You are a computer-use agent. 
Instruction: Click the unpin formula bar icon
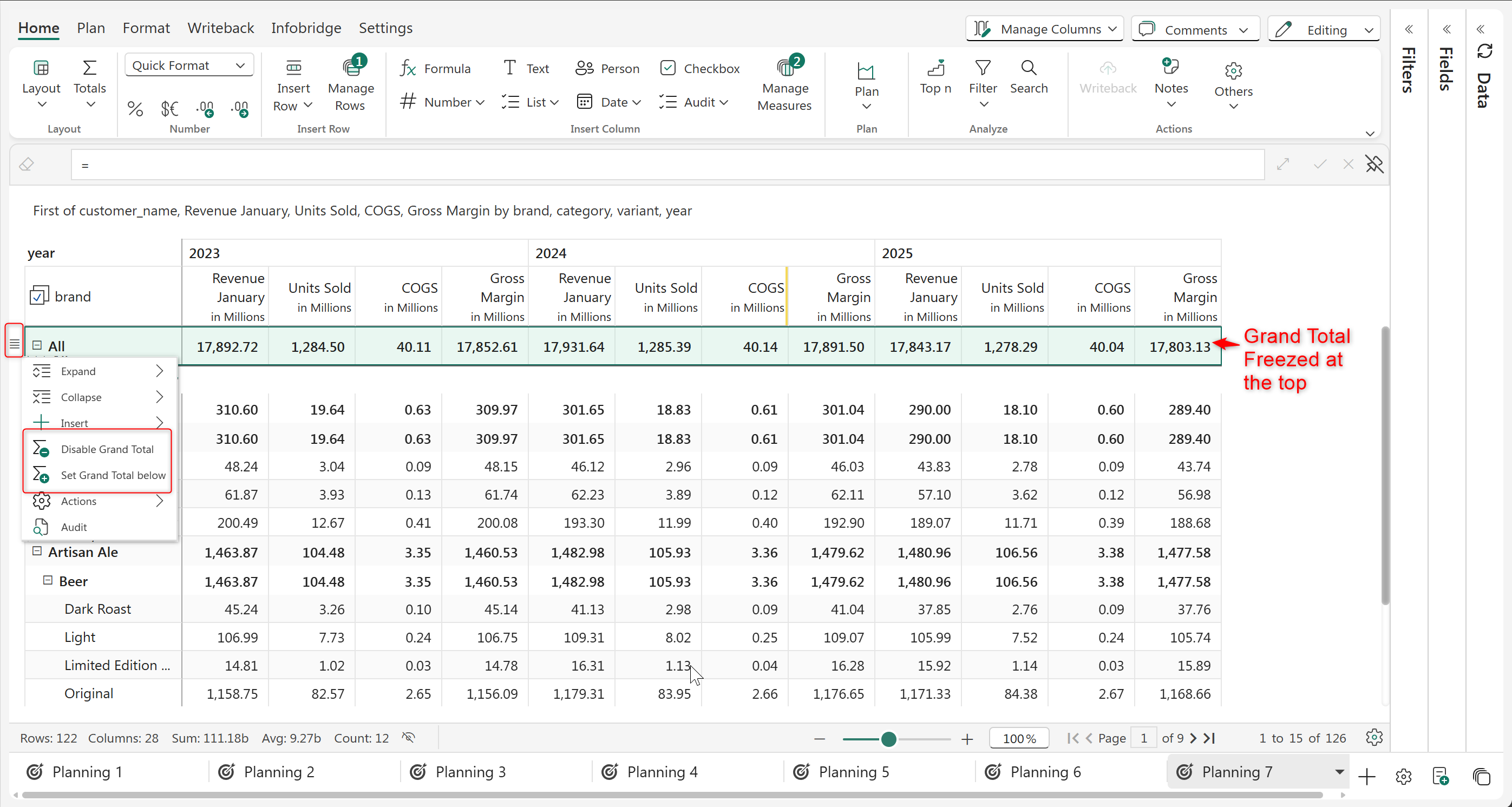pos(1374,165)
